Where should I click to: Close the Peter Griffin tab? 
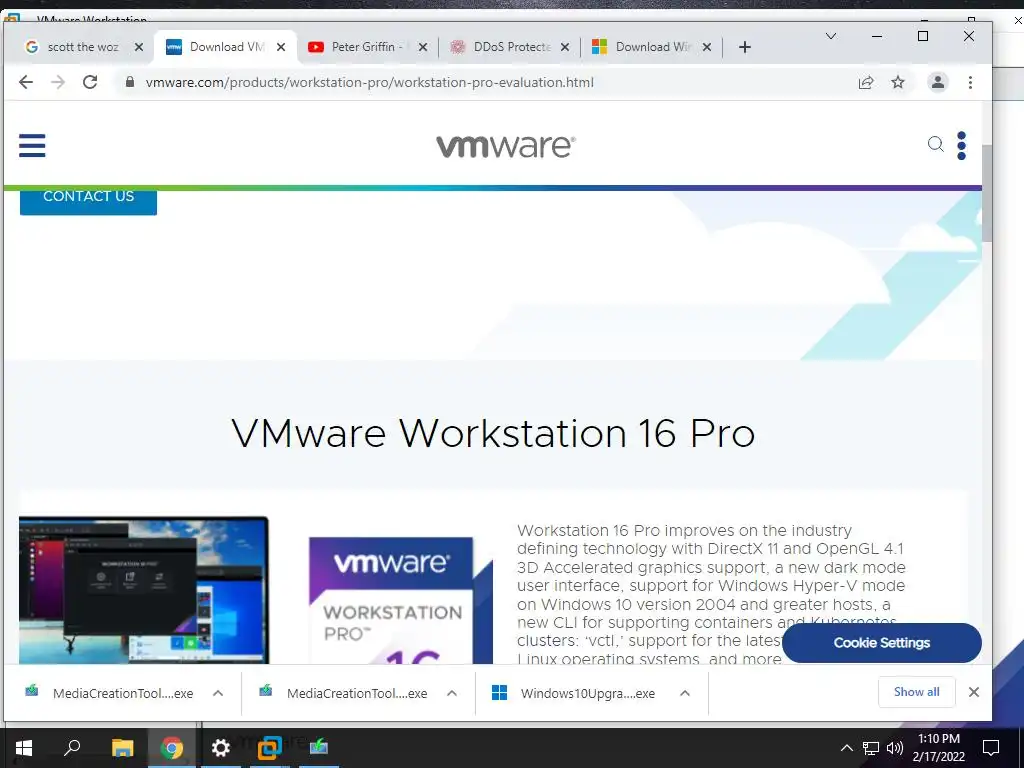423,47
